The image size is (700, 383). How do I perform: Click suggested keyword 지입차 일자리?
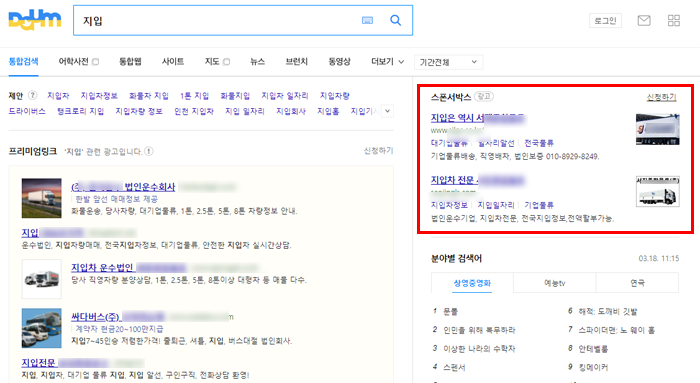[x=284, y=96]
